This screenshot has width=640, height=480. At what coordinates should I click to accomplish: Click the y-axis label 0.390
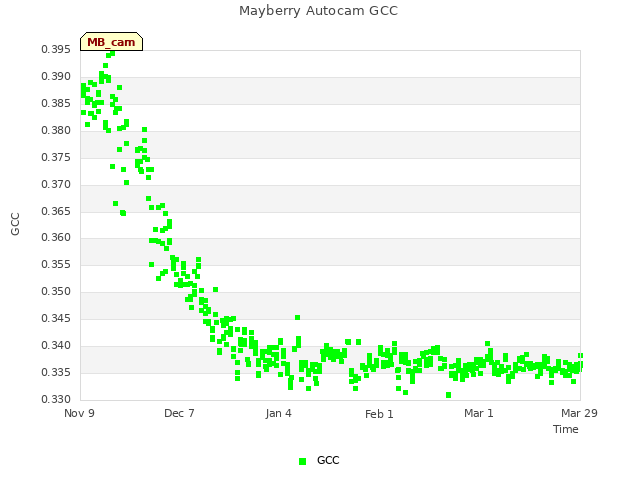pyautogui.click(x=56, y=76)
